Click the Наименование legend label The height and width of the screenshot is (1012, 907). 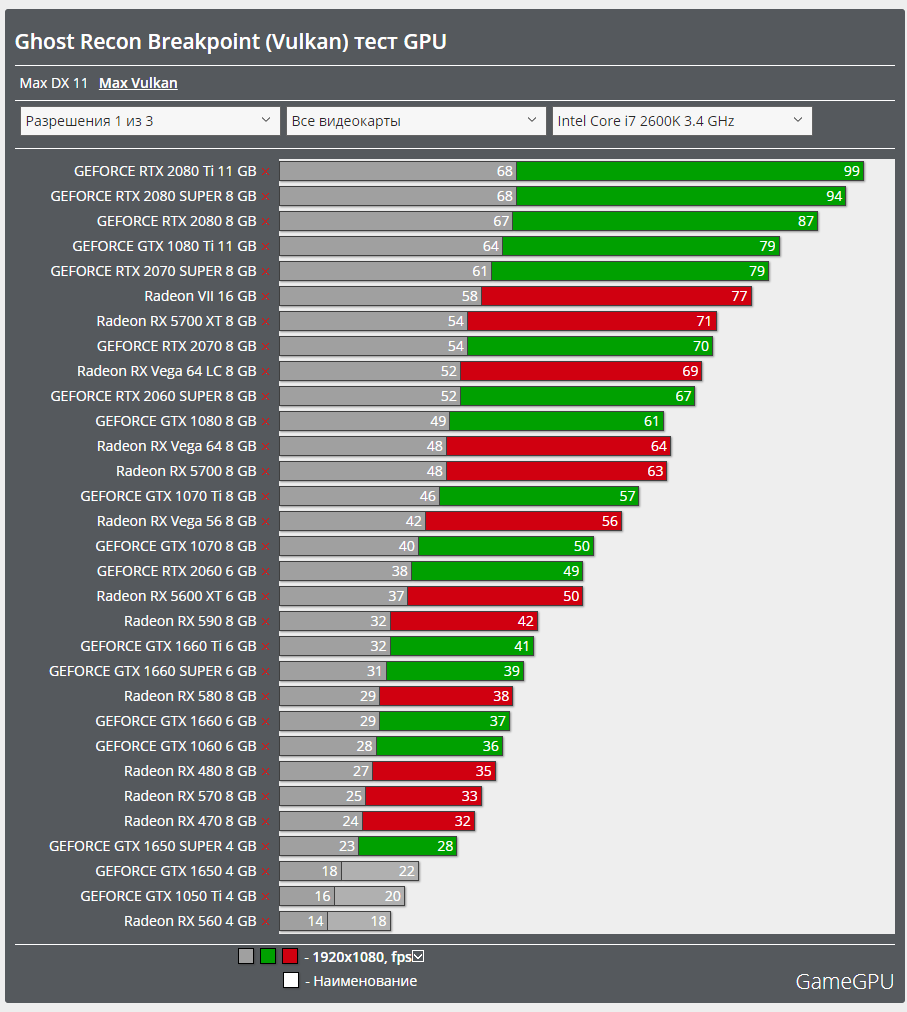click(x=365, y=981)
